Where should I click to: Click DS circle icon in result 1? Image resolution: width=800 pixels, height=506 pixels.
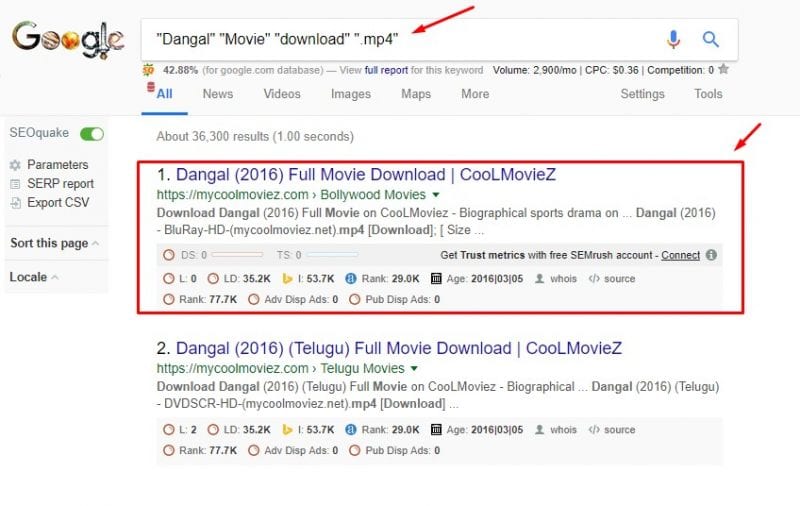(169, 255)
